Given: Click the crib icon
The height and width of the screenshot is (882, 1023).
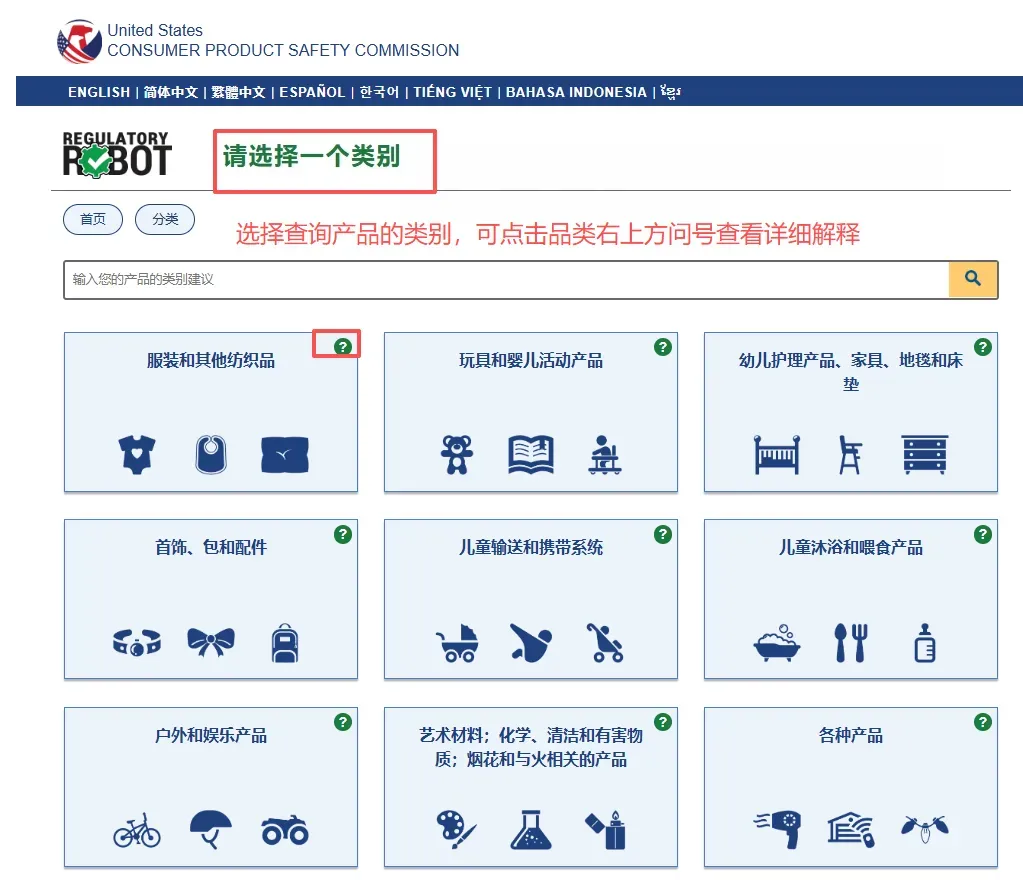Looking at the screenshot, I should pyautogui.click(x=776, y=454).
